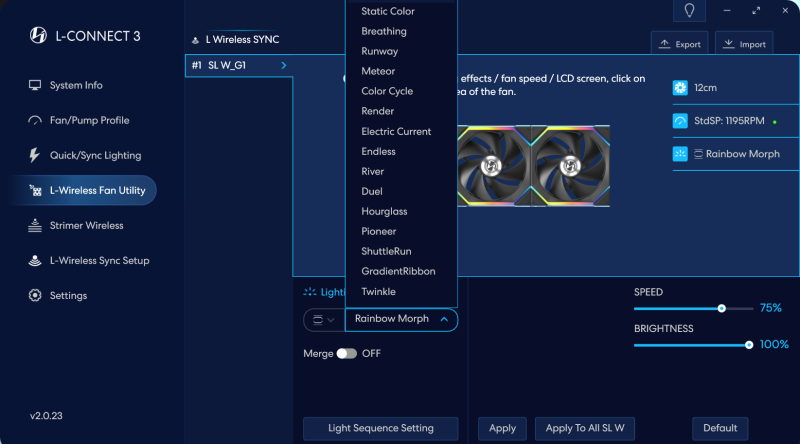Reset with the Default button

pos(720,428)
